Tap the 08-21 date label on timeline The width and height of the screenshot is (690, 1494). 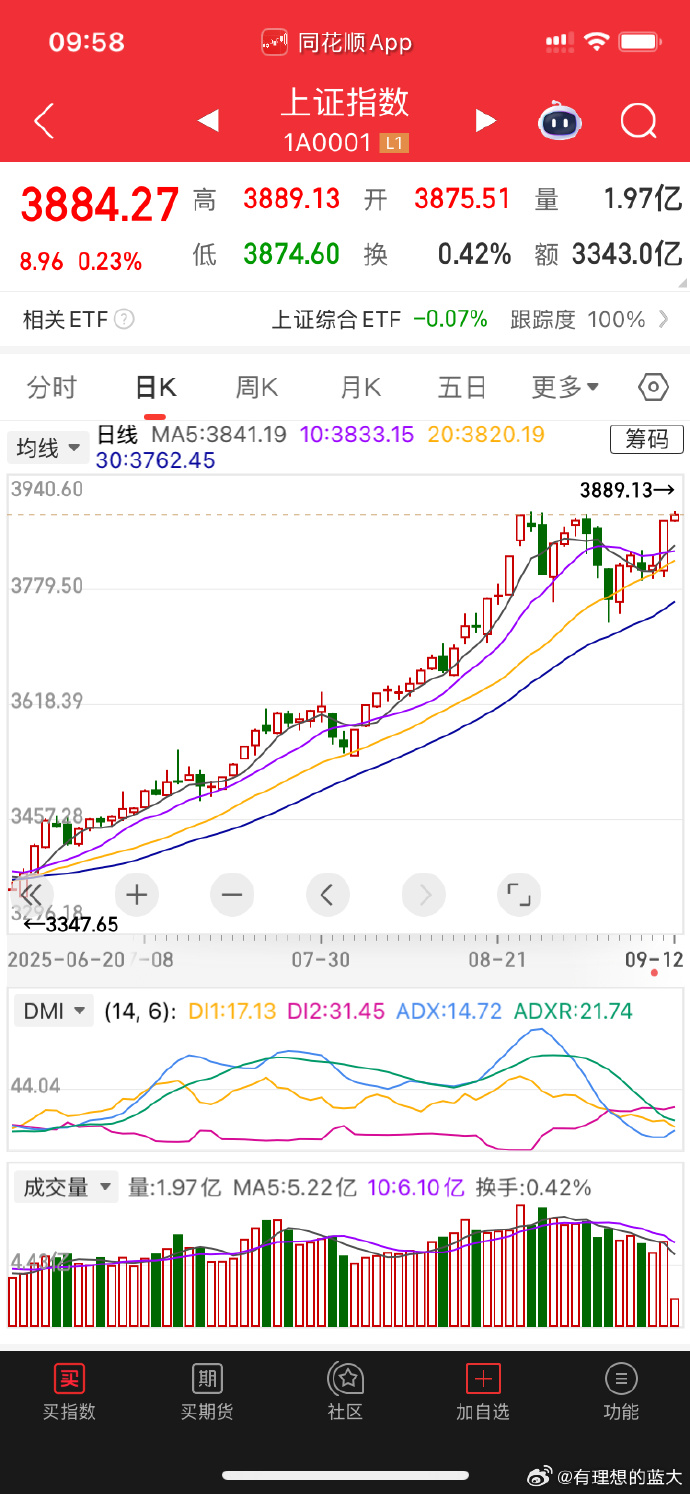(498, 958)
